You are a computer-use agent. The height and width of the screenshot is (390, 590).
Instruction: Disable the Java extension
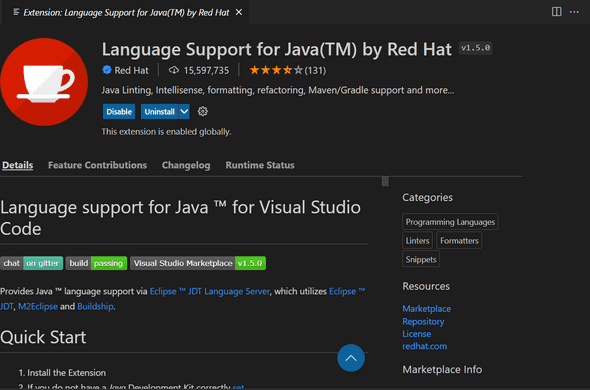click(119, 111)
